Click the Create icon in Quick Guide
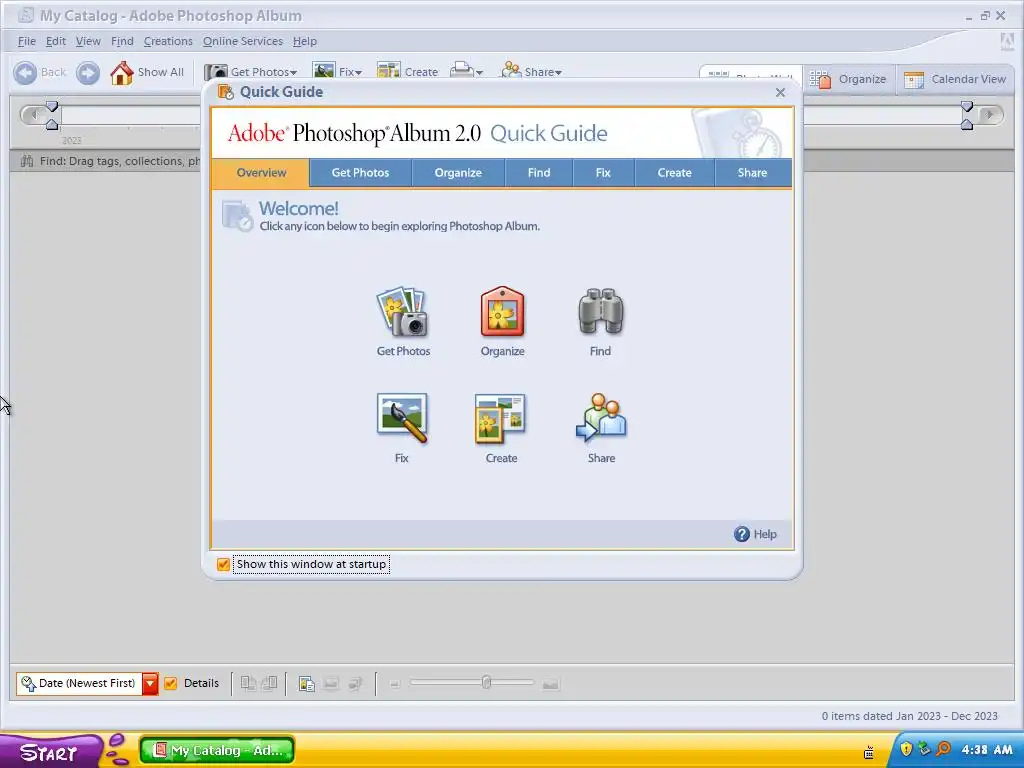1024x768 pixels. pos(500,419)
